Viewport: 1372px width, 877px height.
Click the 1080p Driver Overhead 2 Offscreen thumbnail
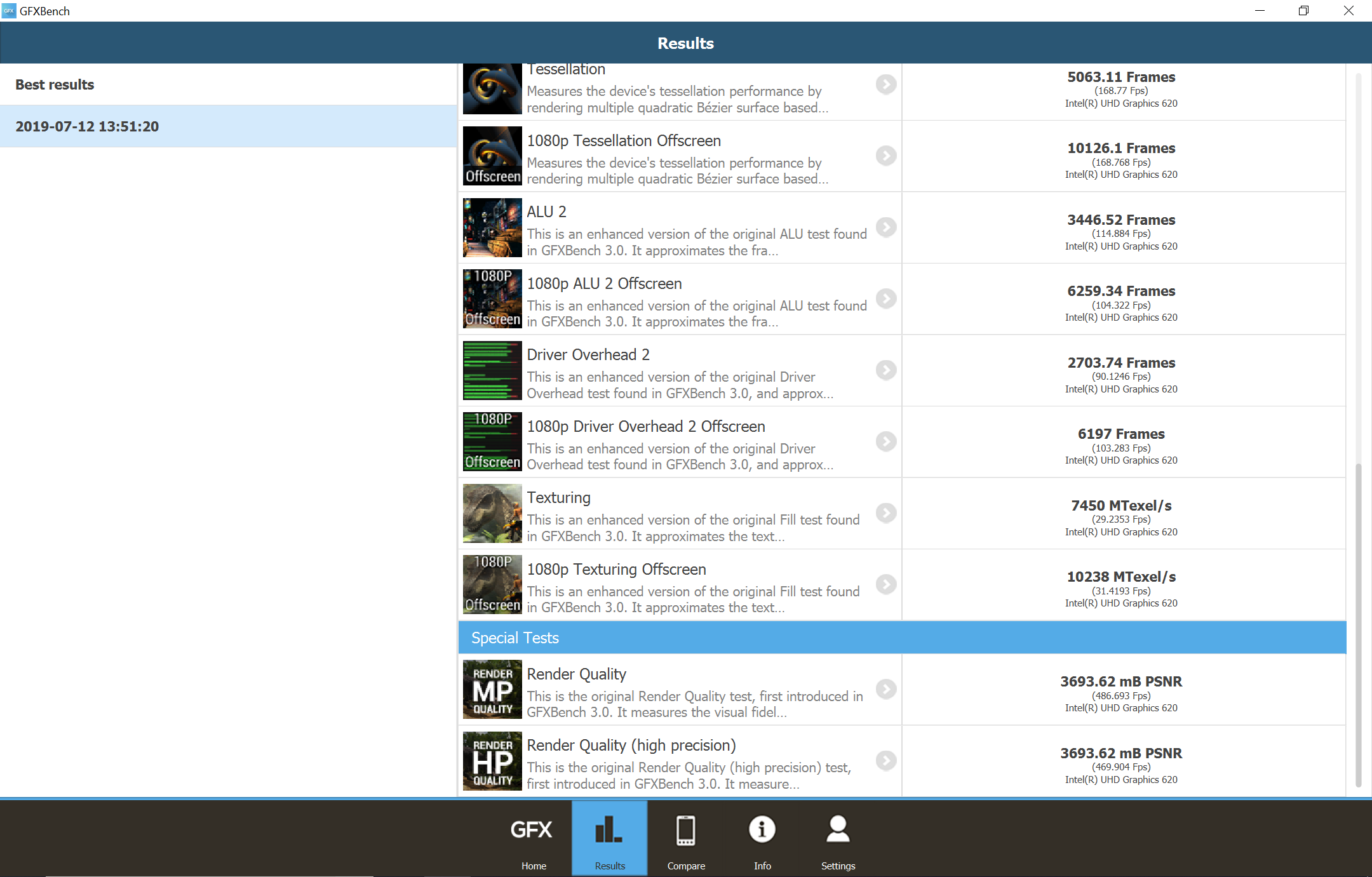[x=492, y=442]
